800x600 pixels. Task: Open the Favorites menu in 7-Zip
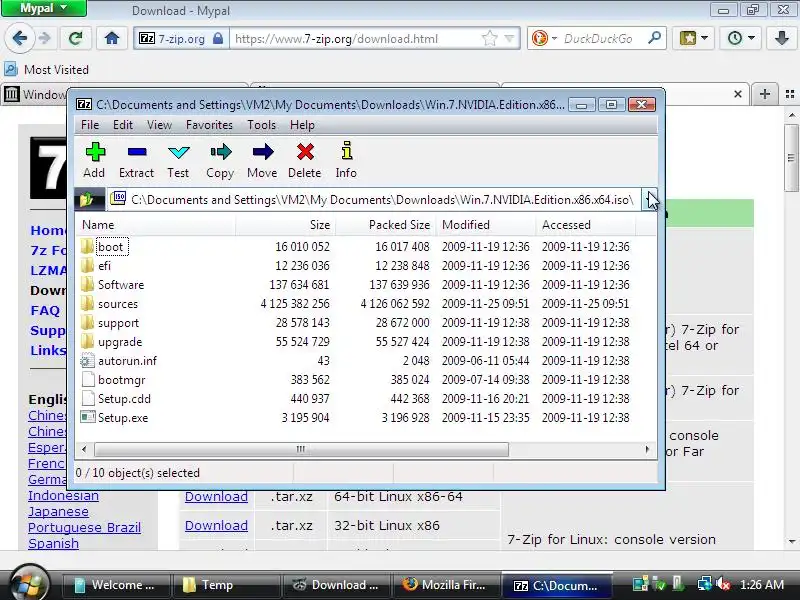click(x=209, y=125)
